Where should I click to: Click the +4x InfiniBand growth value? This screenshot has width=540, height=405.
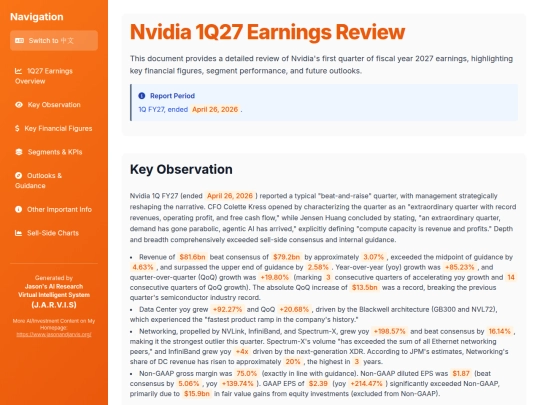(242, 352)
